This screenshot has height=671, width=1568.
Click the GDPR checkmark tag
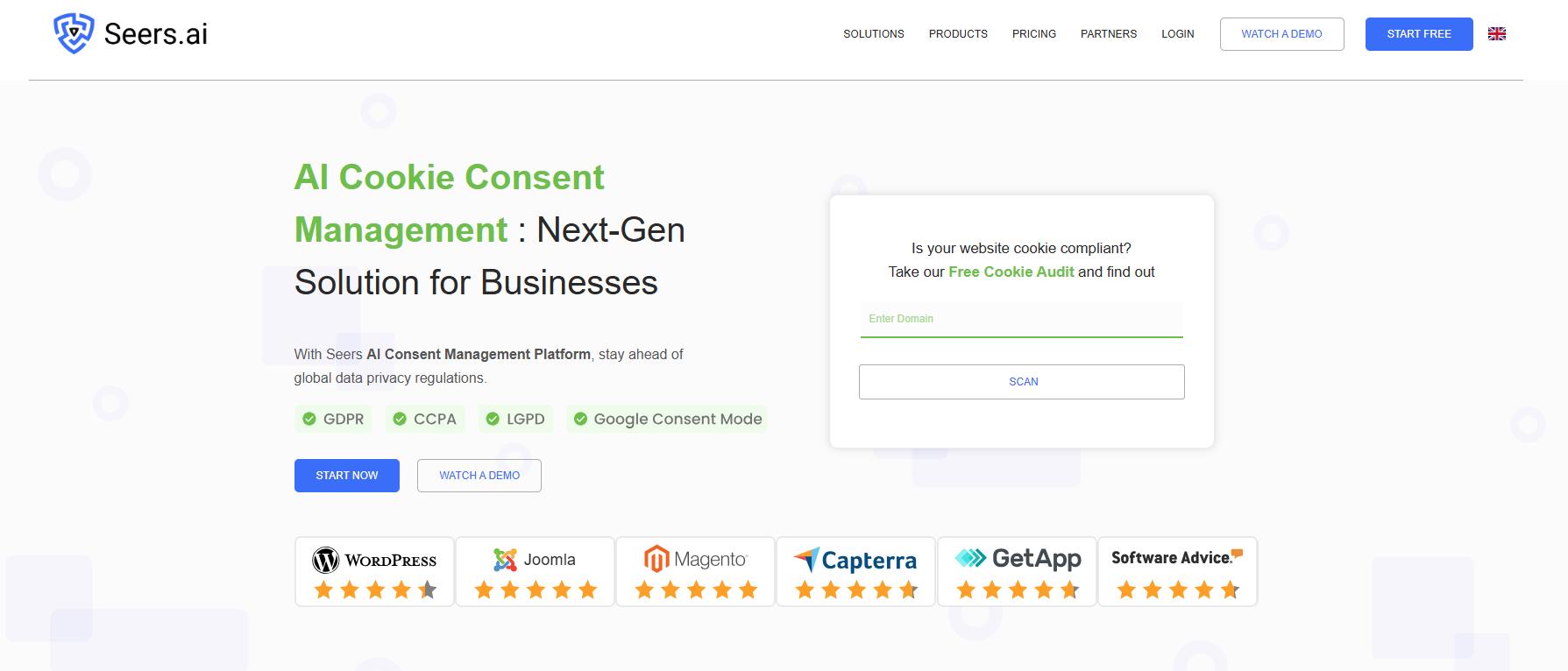[x=333, y=419]
